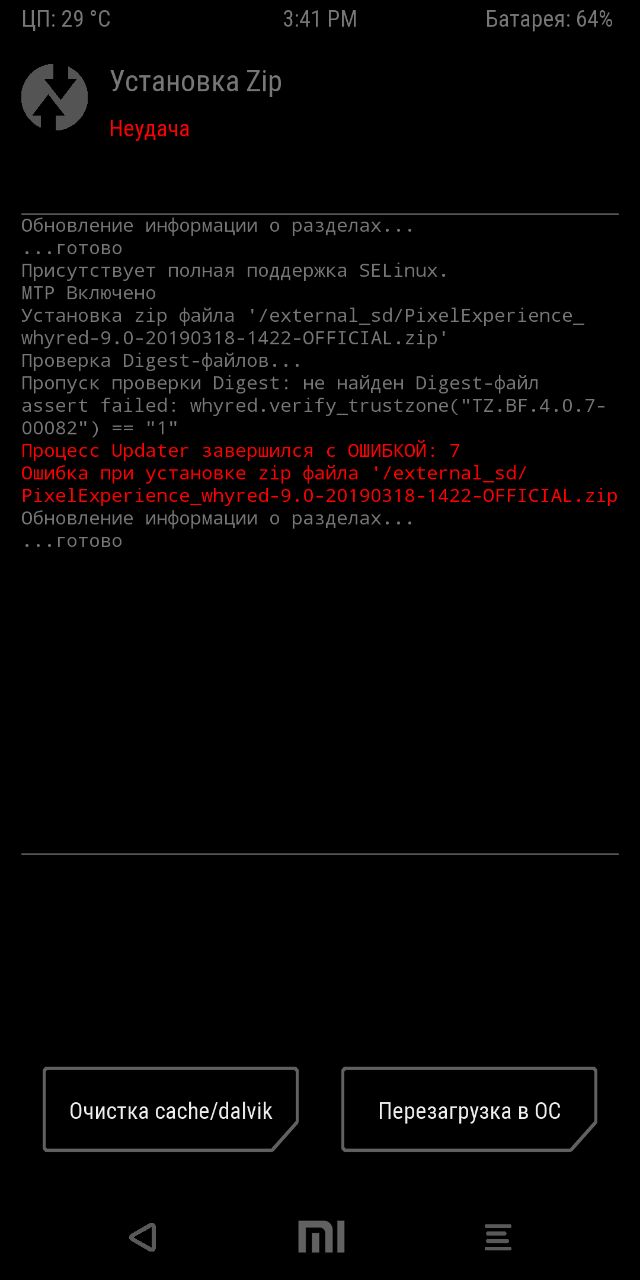
Task: Open the console log menu icon
Action: click(498, 1238)
